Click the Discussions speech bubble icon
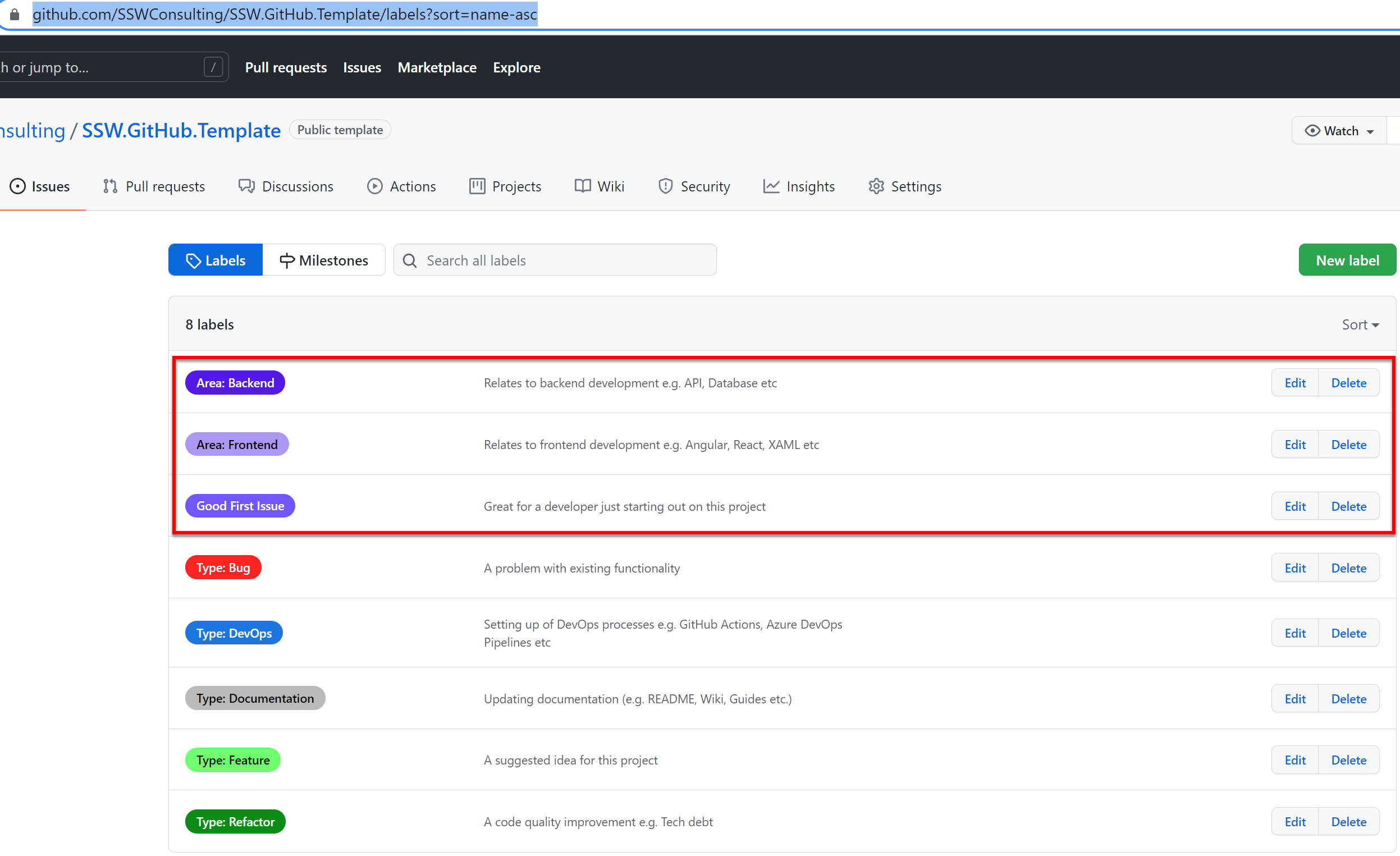 (x=246, y=186)
